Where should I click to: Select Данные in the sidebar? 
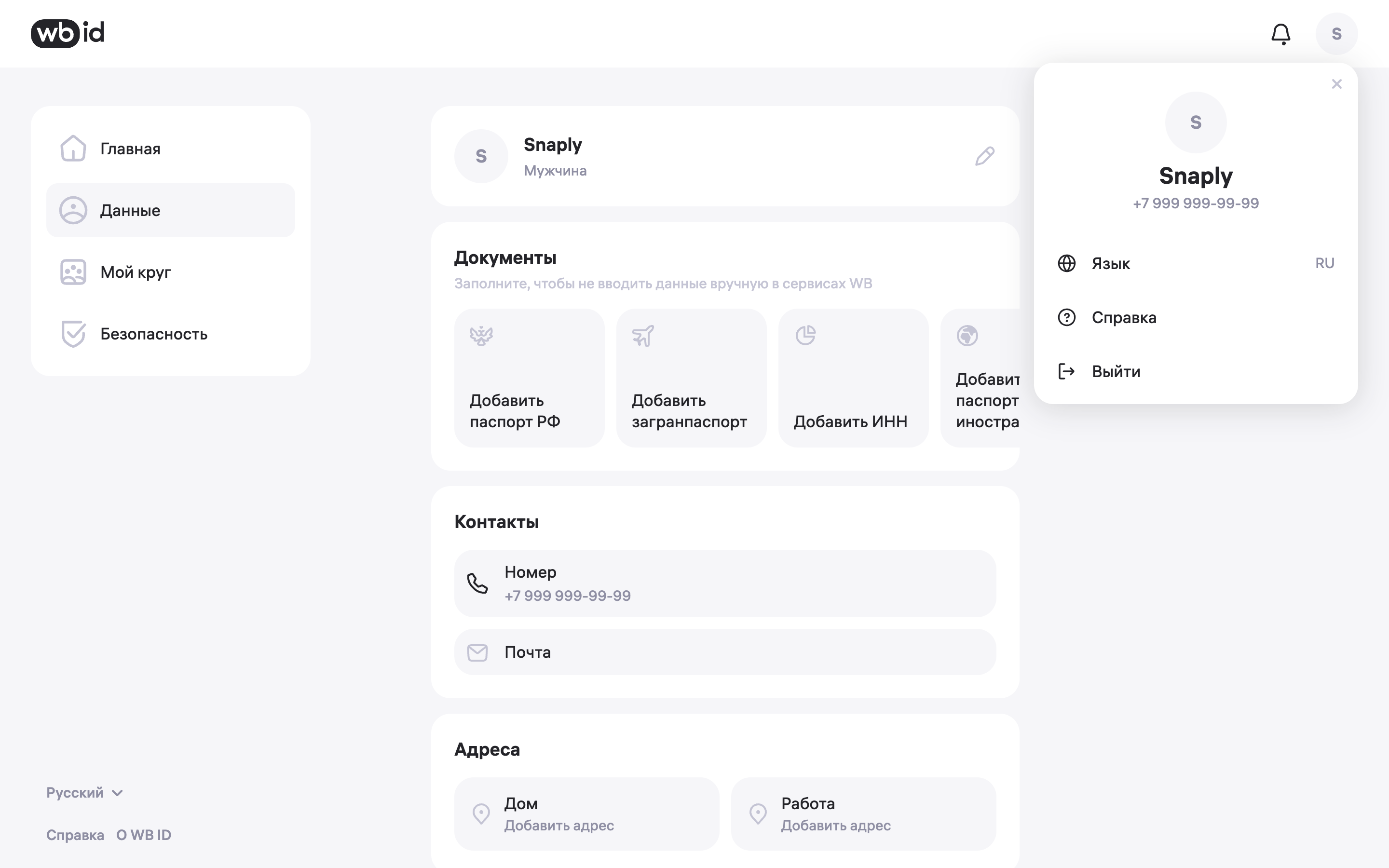coord(170,210)
